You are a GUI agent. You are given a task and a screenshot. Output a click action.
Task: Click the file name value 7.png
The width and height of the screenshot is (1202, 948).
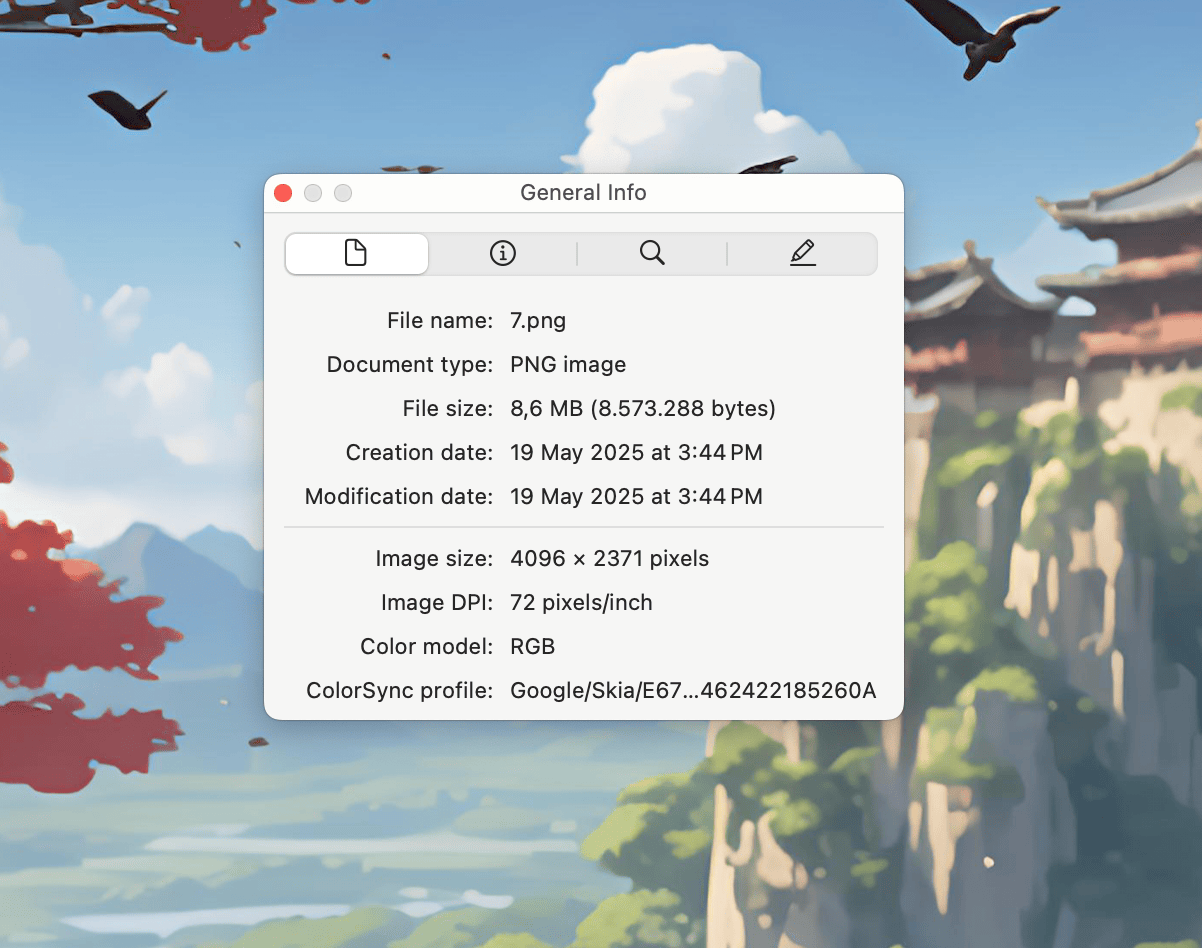tap(538, 321)
